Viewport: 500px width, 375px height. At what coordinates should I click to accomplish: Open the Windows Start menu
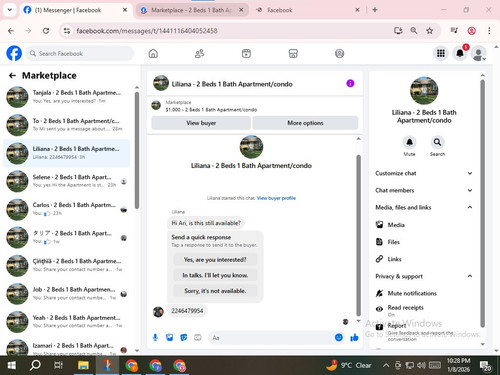tap(12, 365)
